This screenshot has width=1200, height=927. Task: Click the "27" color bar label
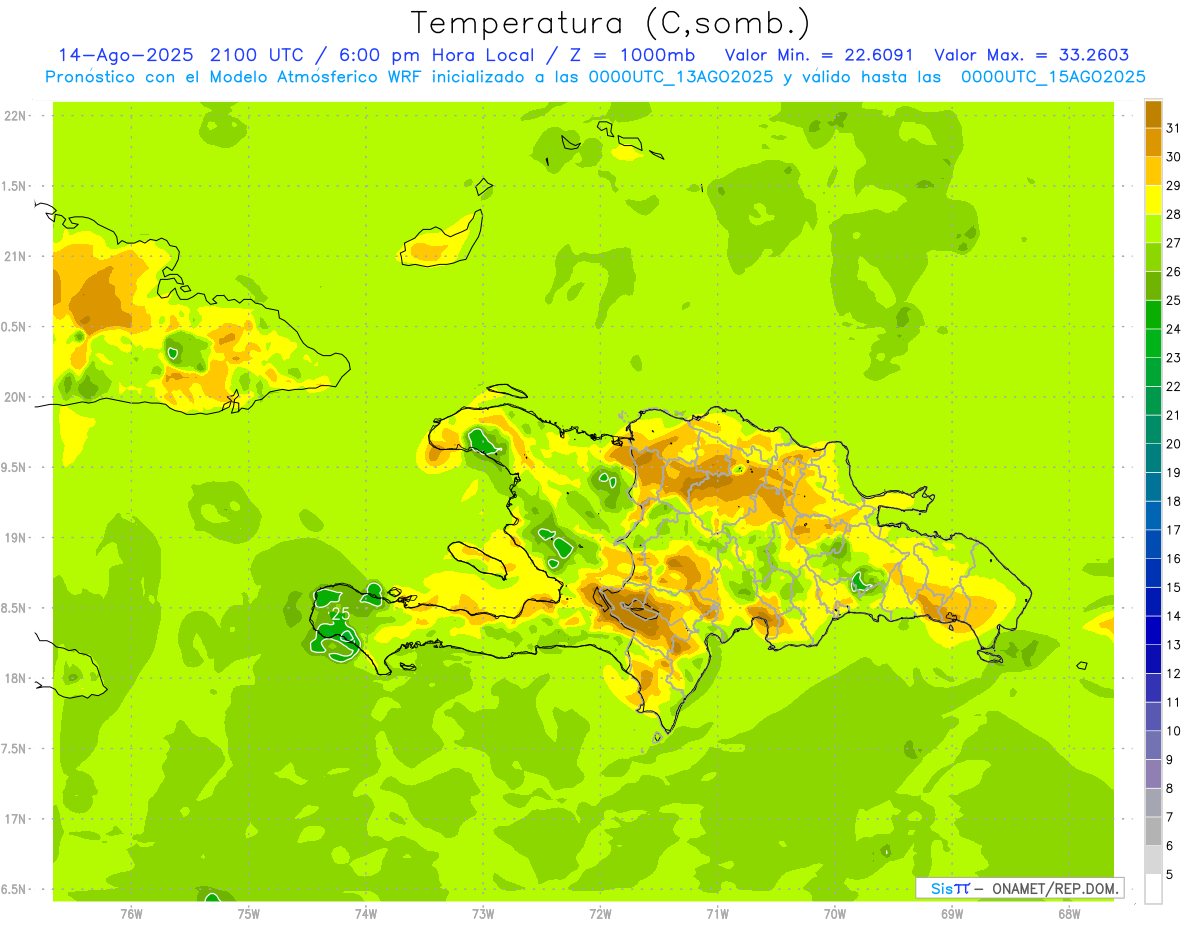click(x=1174, y=243)
